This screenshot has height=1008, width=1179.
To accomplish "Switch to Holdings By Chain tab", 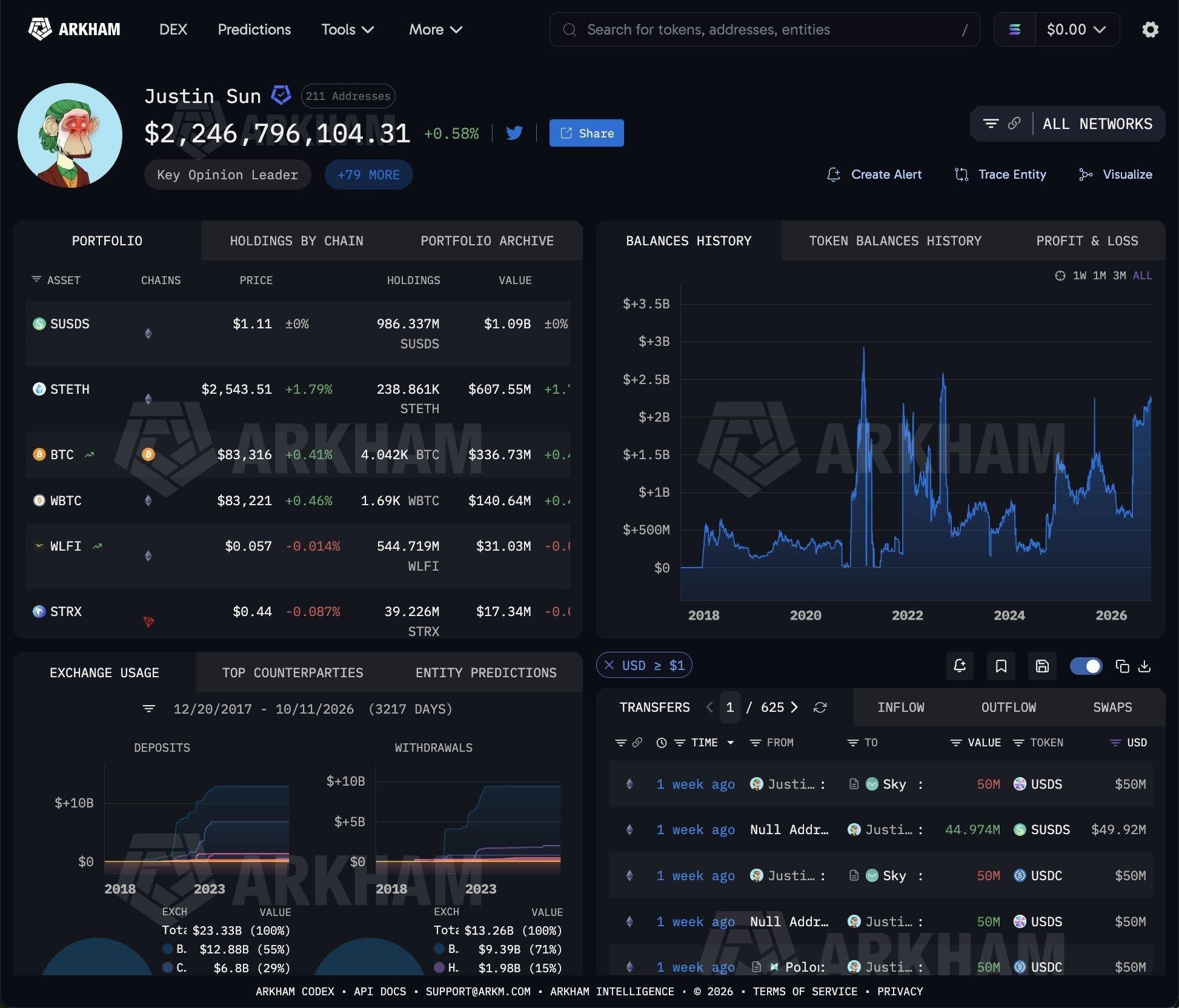I will (297, 241).
